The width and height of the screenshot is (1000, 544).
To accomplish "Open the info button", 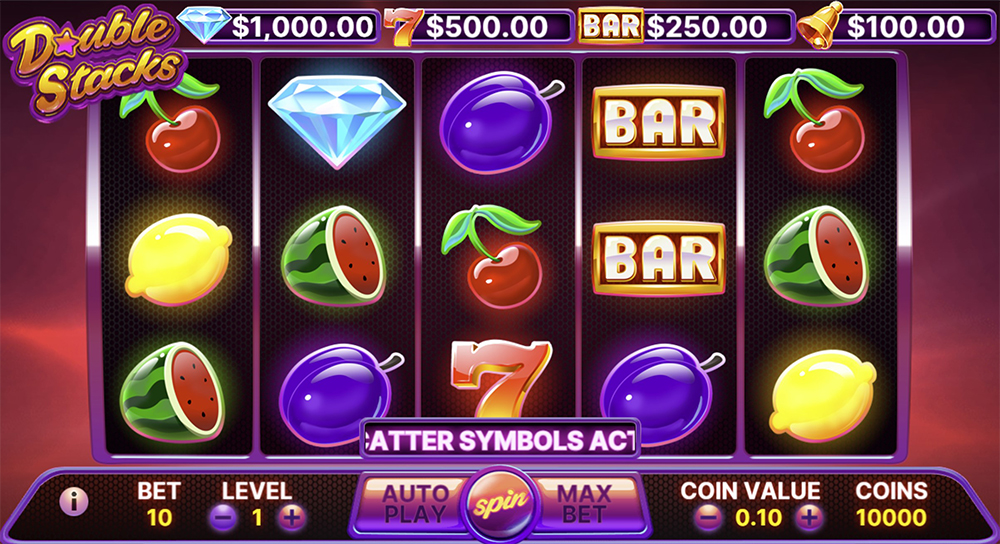I will (x=74, y=501).
